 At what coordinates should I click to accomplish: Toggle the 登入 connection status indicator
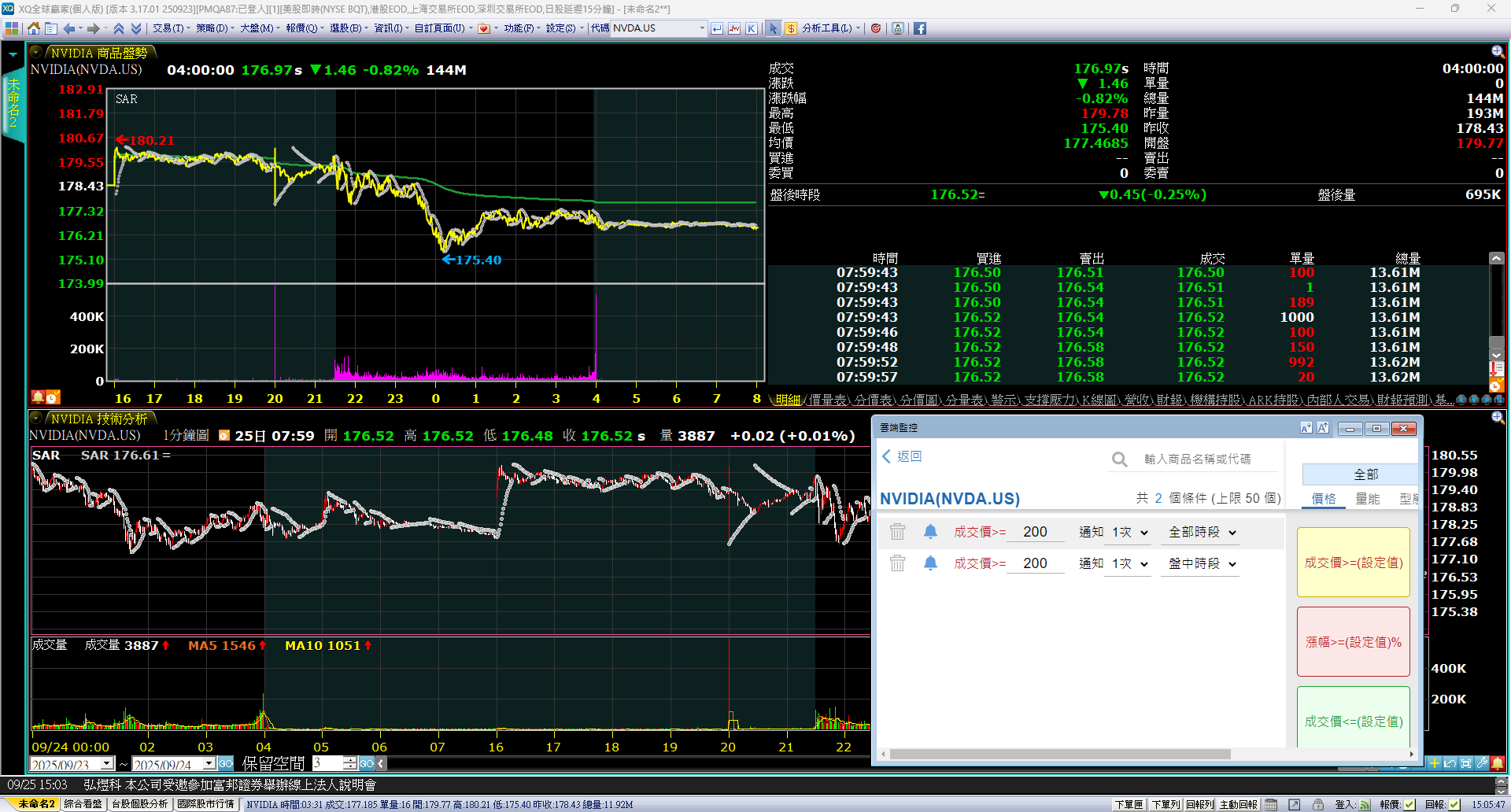(1365, 804)
